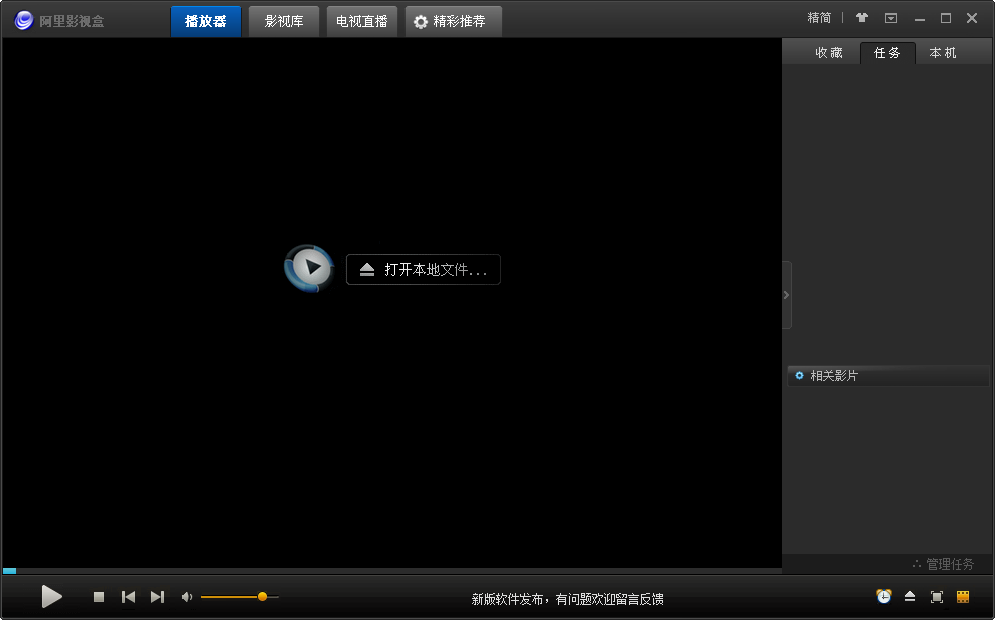Adjust the orange volume slider
This screenshot has width=995, height=620.
[262, 597]
